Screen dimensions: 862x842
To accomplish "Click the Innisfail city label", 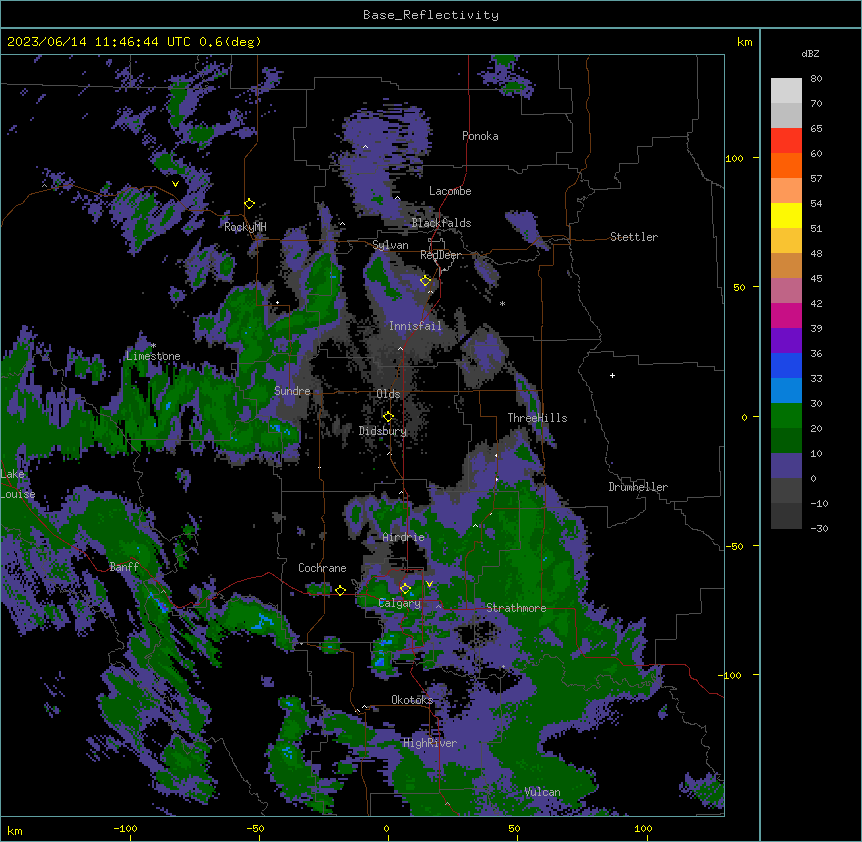I will [x=415, y=326].
